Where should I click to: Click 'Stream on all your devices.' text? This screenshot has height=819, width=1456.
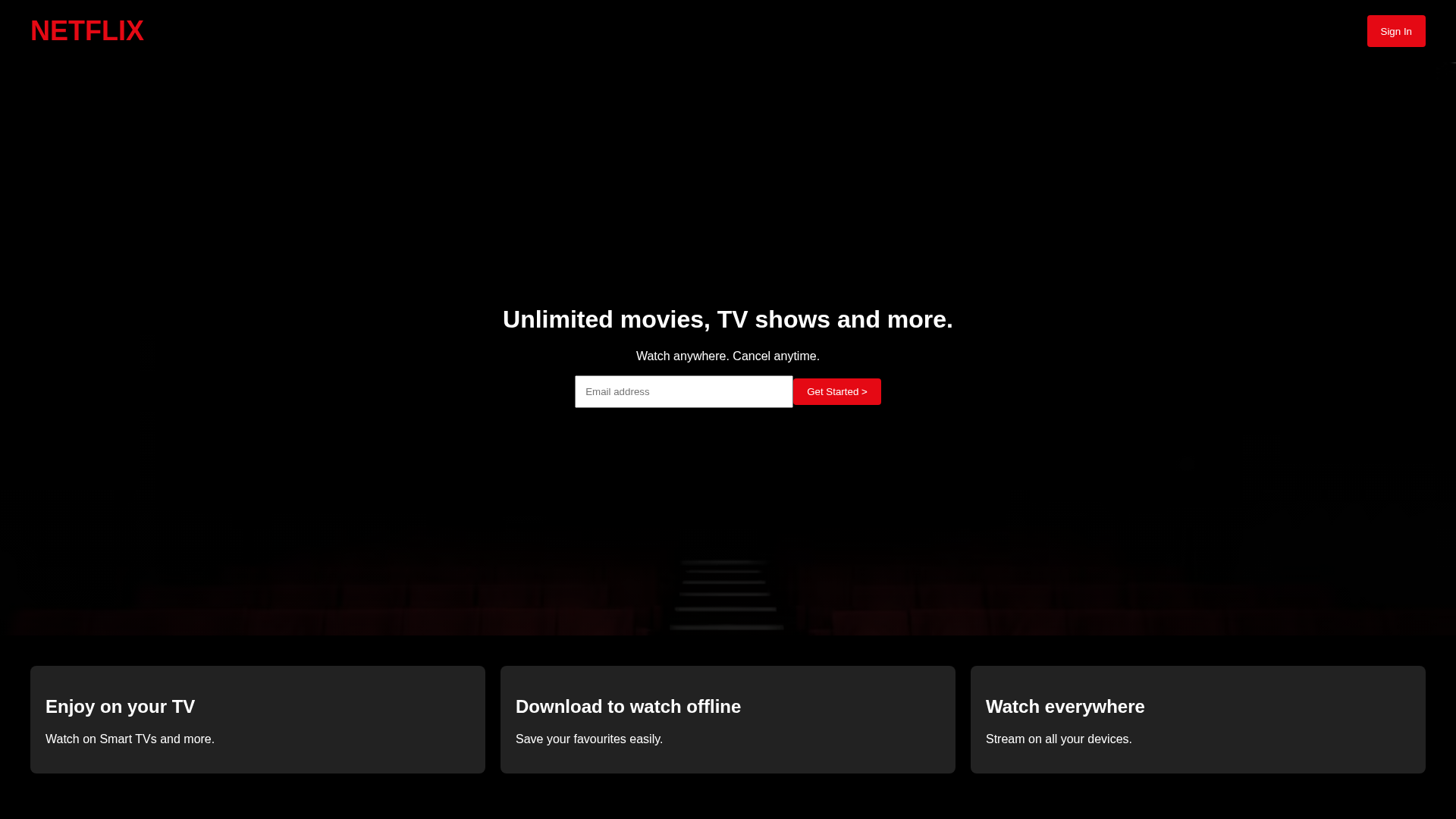coord(1059,739)
